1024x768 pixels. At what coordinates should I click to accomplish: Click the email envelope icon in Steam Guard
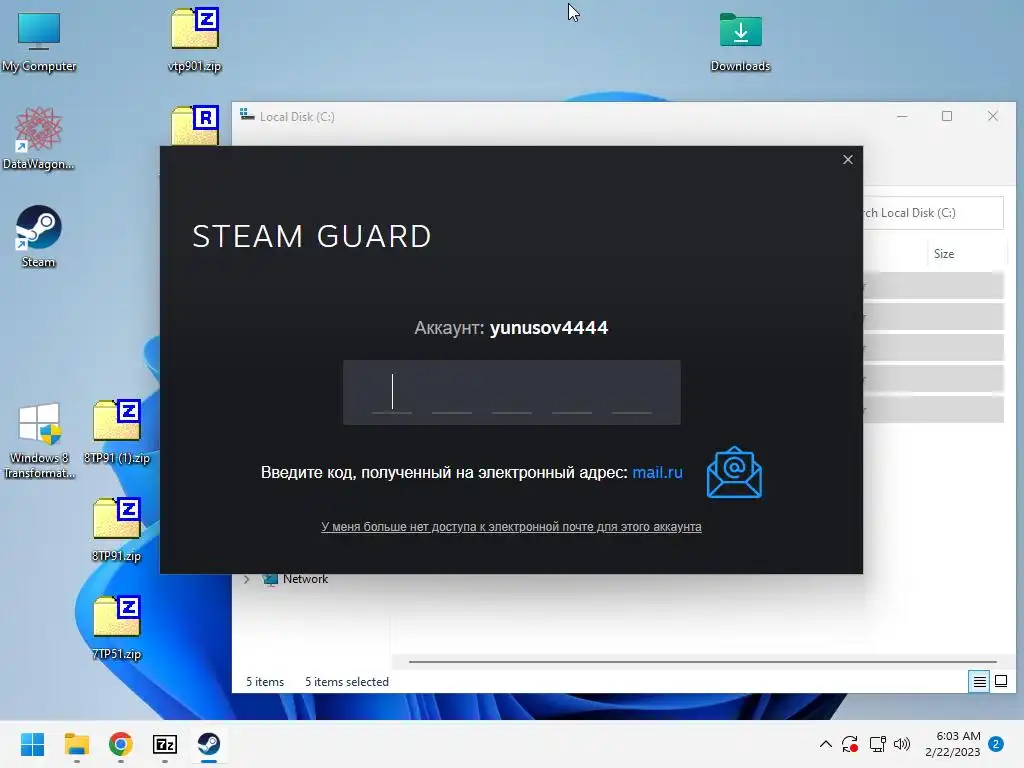[x=734, y=472]
